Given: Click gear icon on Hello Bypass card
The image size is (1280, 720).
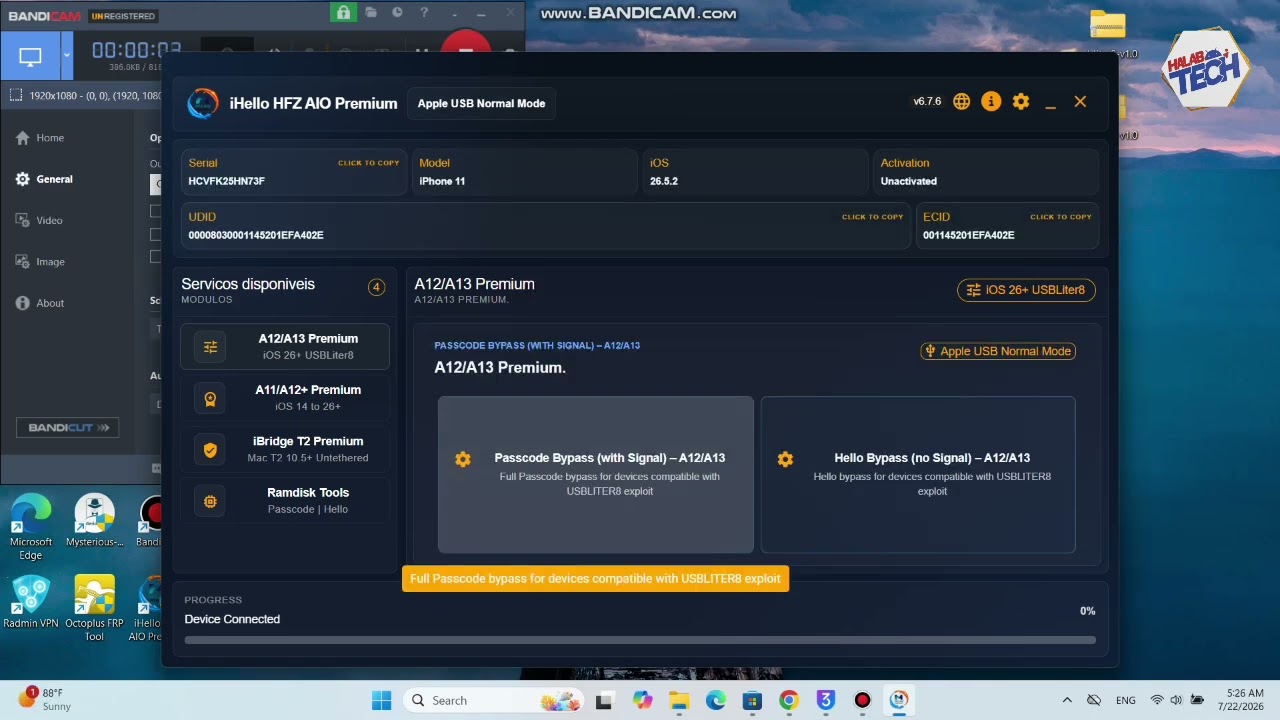Looking at the screenshot, I should pos(785,459).
